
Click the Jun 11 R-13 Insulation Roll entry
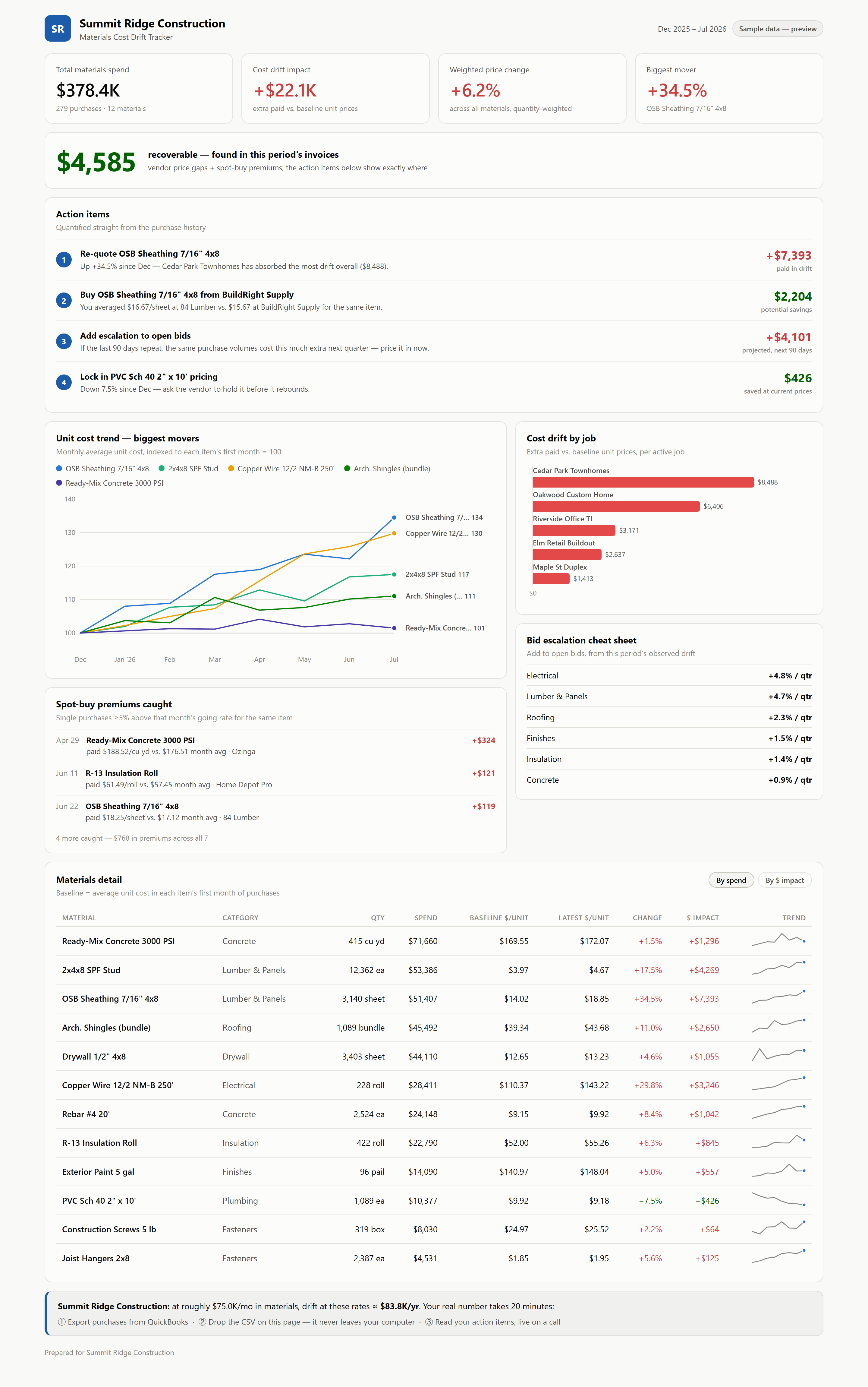(275, 779)
